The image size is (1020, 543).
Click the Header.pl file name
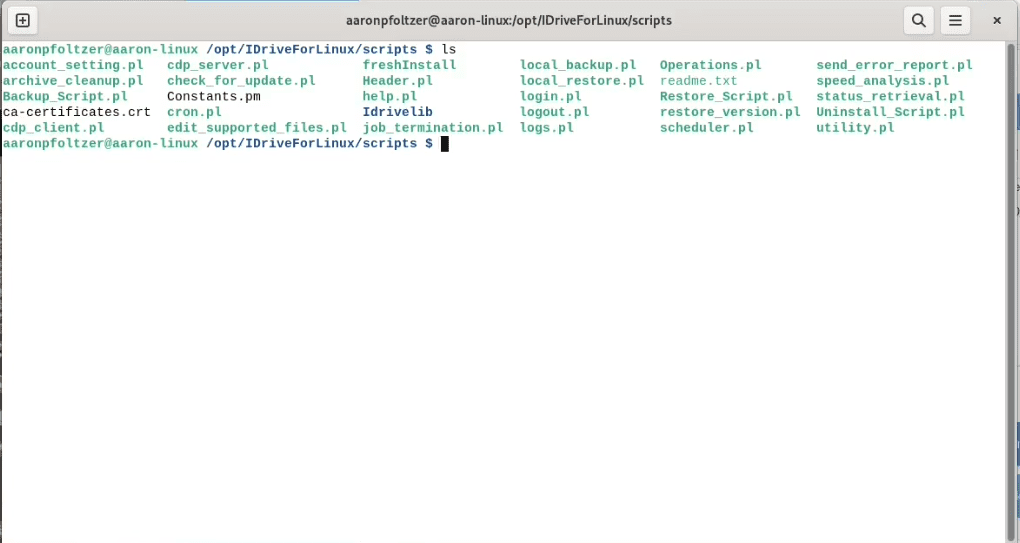coord(398,81)
